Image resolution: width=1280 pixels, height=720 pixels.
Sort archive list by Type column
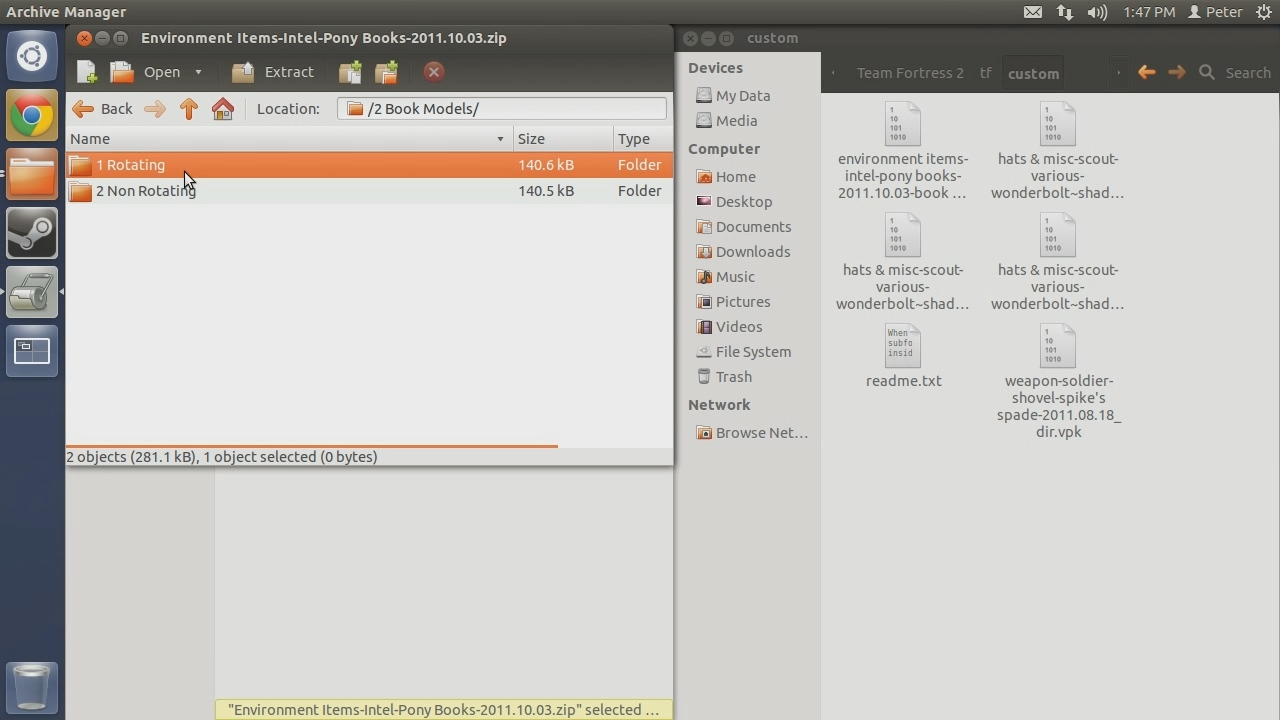click(x=643, y=139)
